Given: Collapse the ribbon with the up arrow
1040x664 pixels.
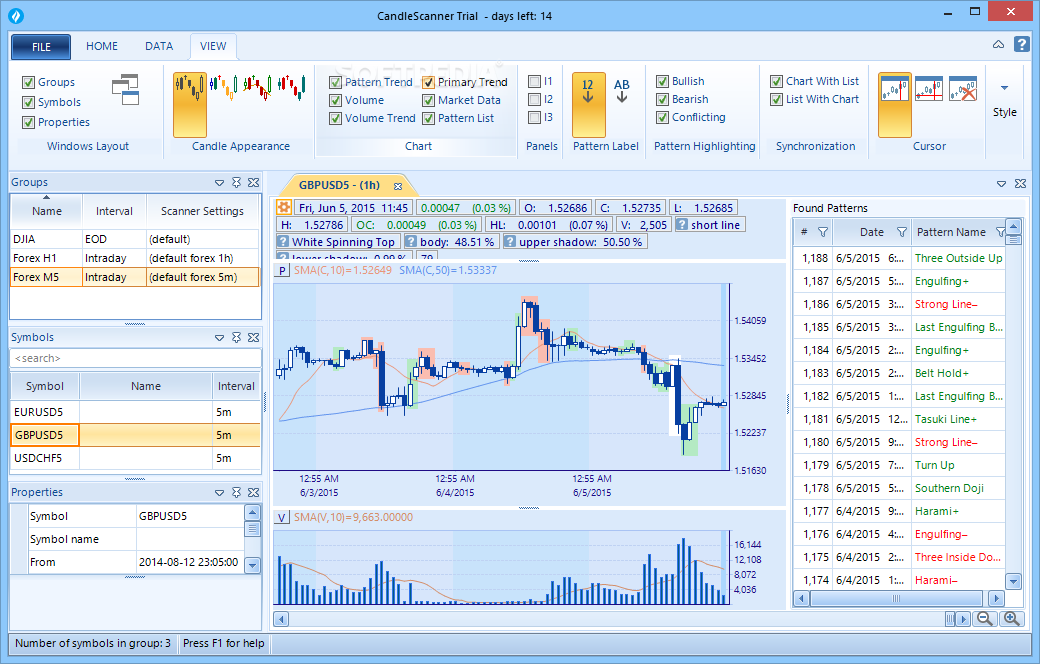Looking at the screenshot, I should (x=998, y=44).
